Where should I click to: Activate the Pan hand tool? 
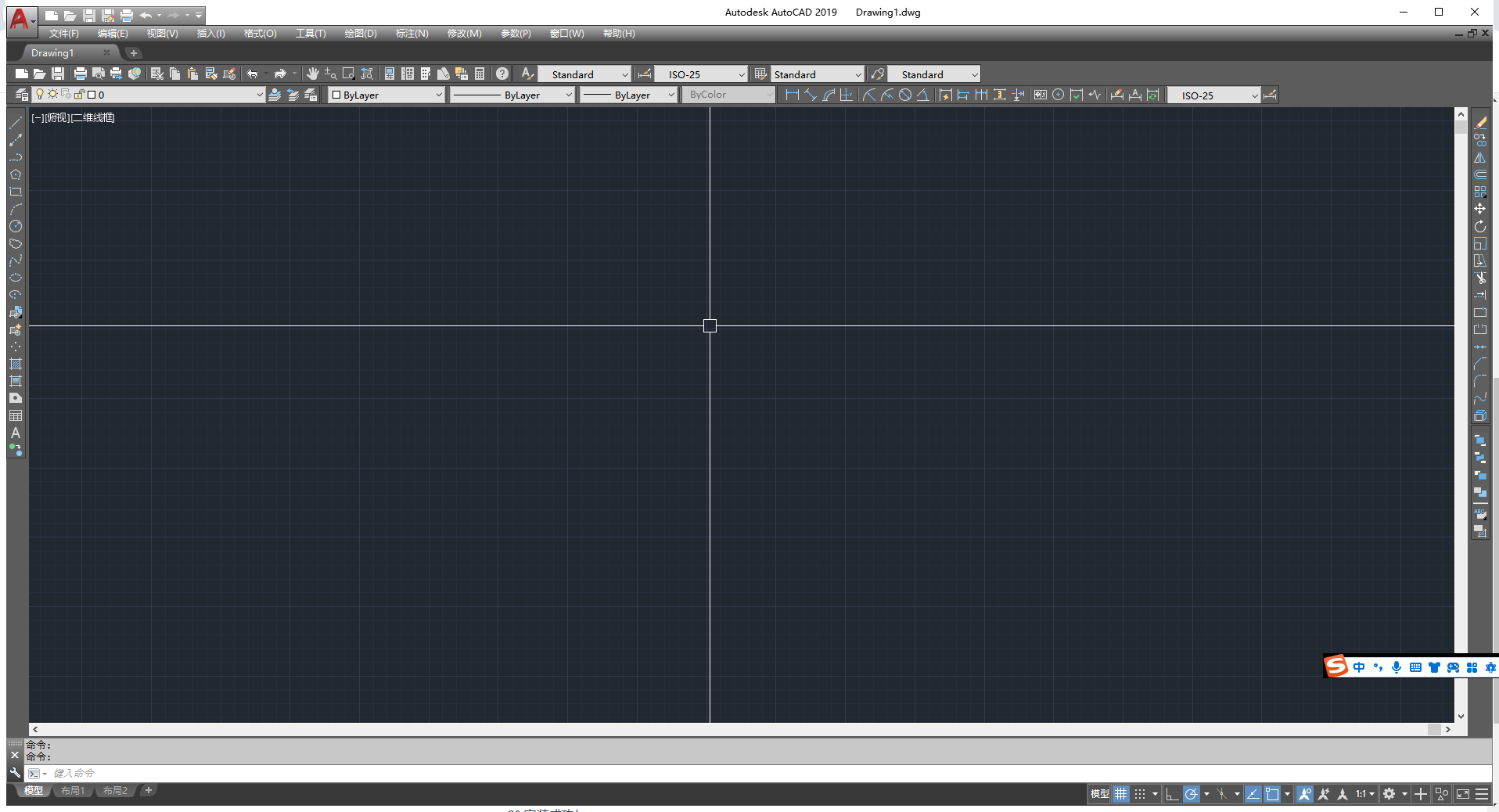point(312,74)
